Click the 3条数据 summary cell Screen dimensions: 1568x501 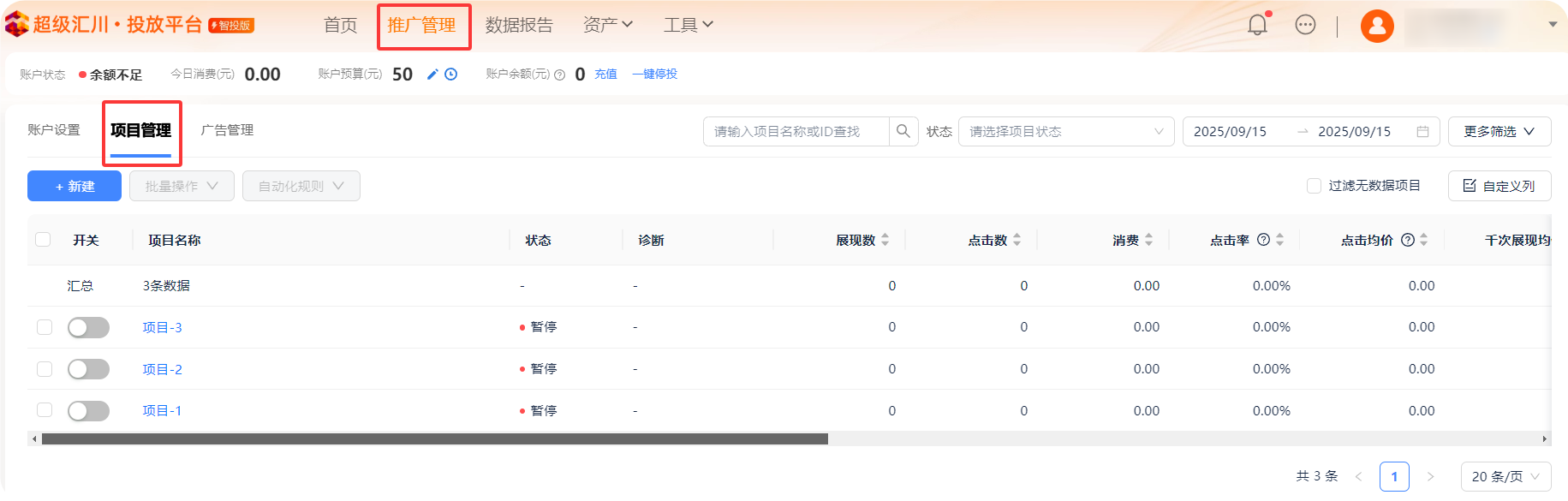pyautogui.click(x=166, y=285)
